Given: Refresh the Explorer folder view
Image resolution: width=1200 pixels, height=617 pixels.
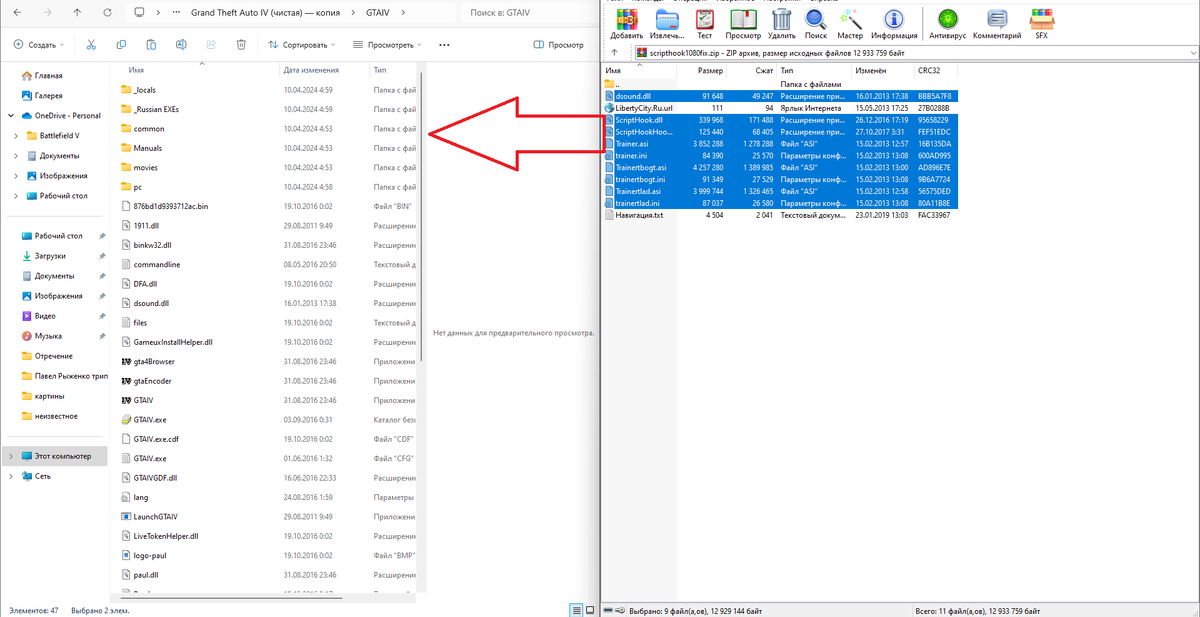Looking at the screenshot, I should pyautogui.click(x=108, y=13).
